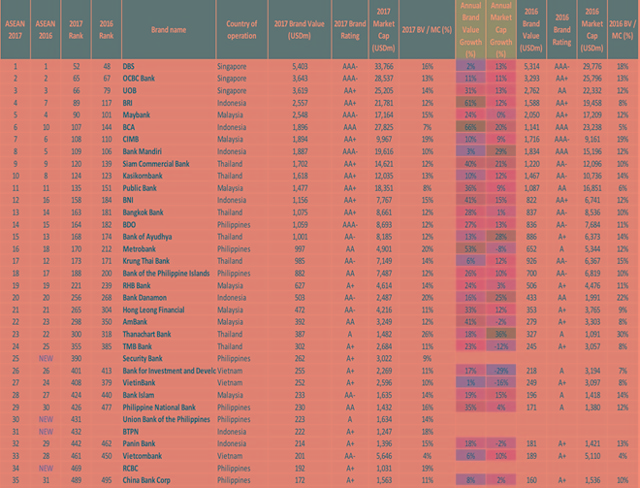Image resolution: width=640 pixels, height=488 pixels.
Task: Click the 'VietinBank' brand name
Action: tap(139, 382)
